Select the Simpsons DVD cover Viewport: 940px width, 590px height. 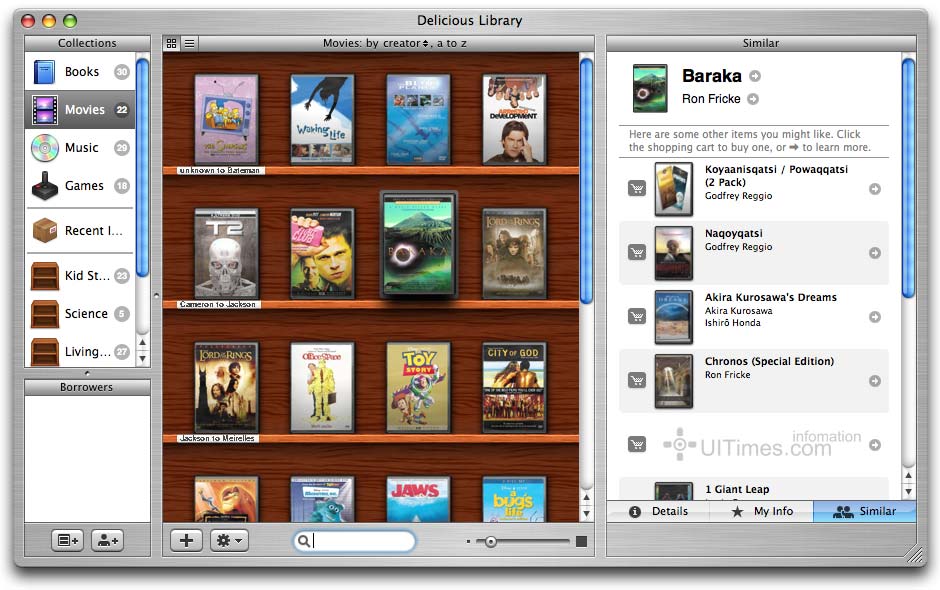[227, 119]
